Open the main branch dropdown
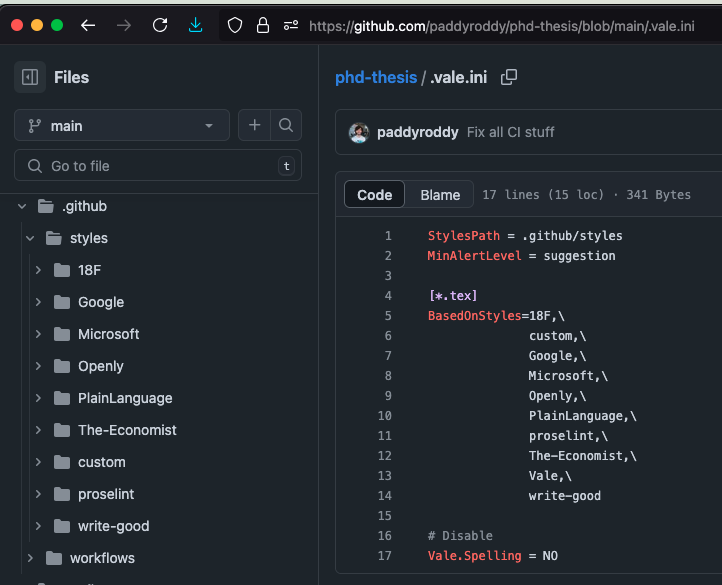Viewport: 722px width, 585px height. pyautogui.click(x=122, y=125)
